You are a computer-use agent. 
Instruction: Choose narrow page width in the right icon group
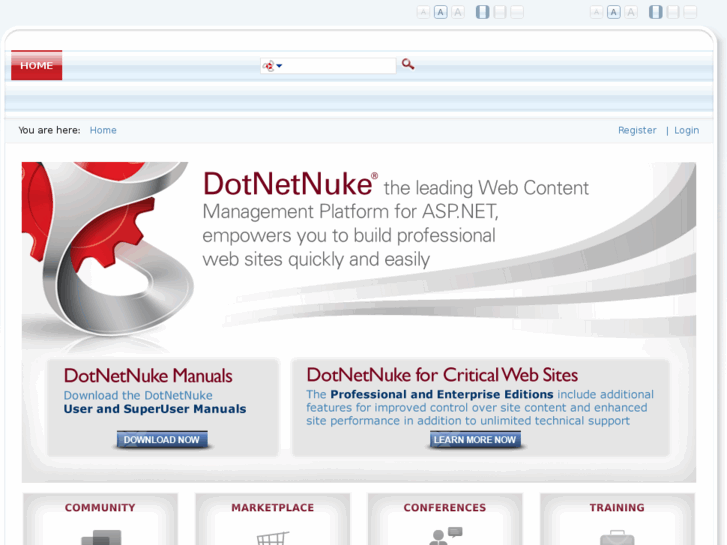pos(656,12)
